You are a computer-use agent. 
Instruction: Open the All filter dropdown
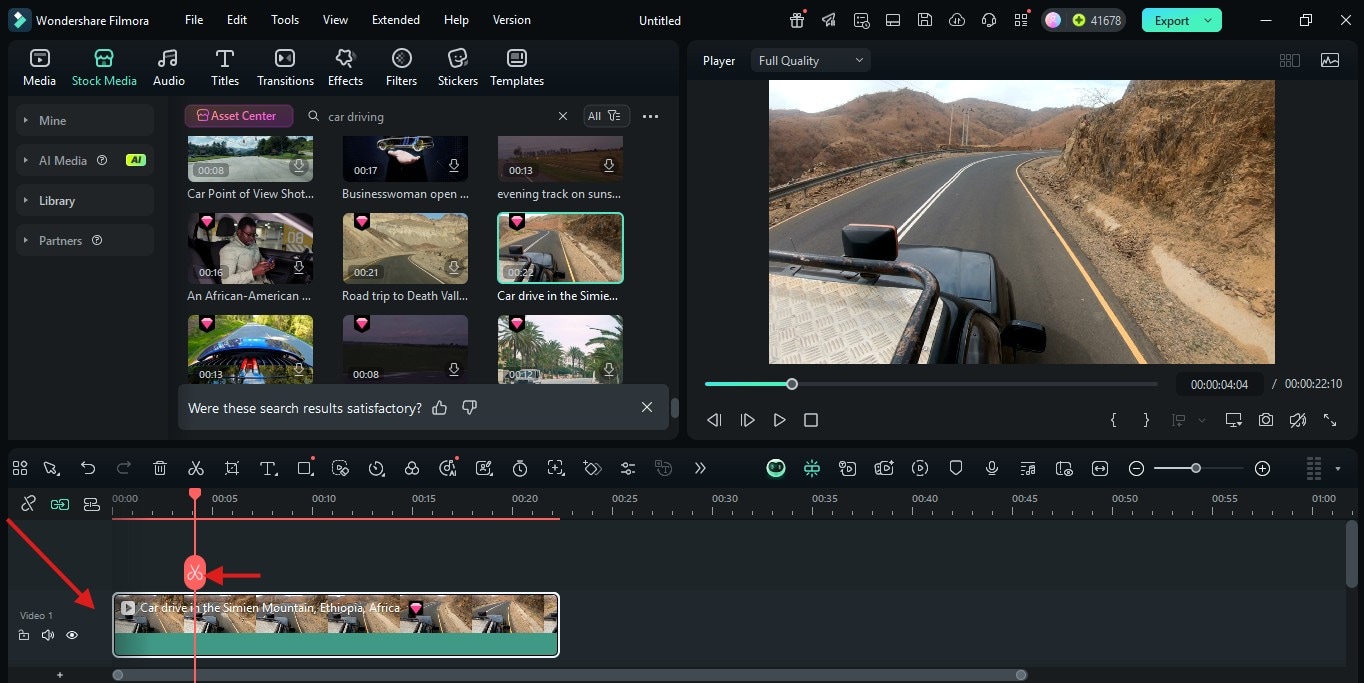(607, 116)
